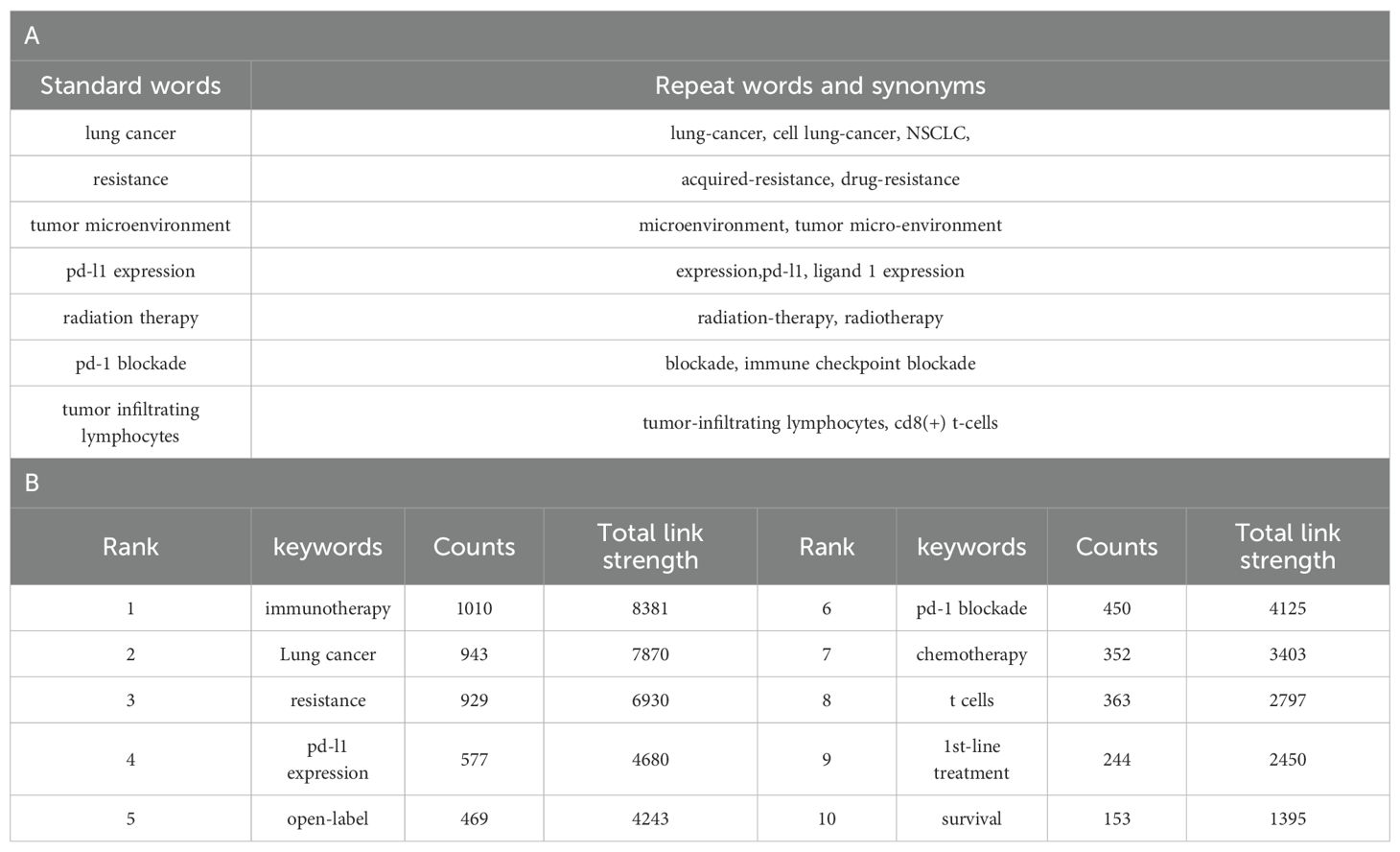This screenshot has width=1400, height=852.
Task: Select the "acquired-resistance, drug-resistance" synonyms cell
Action: [x=820, y=179]
